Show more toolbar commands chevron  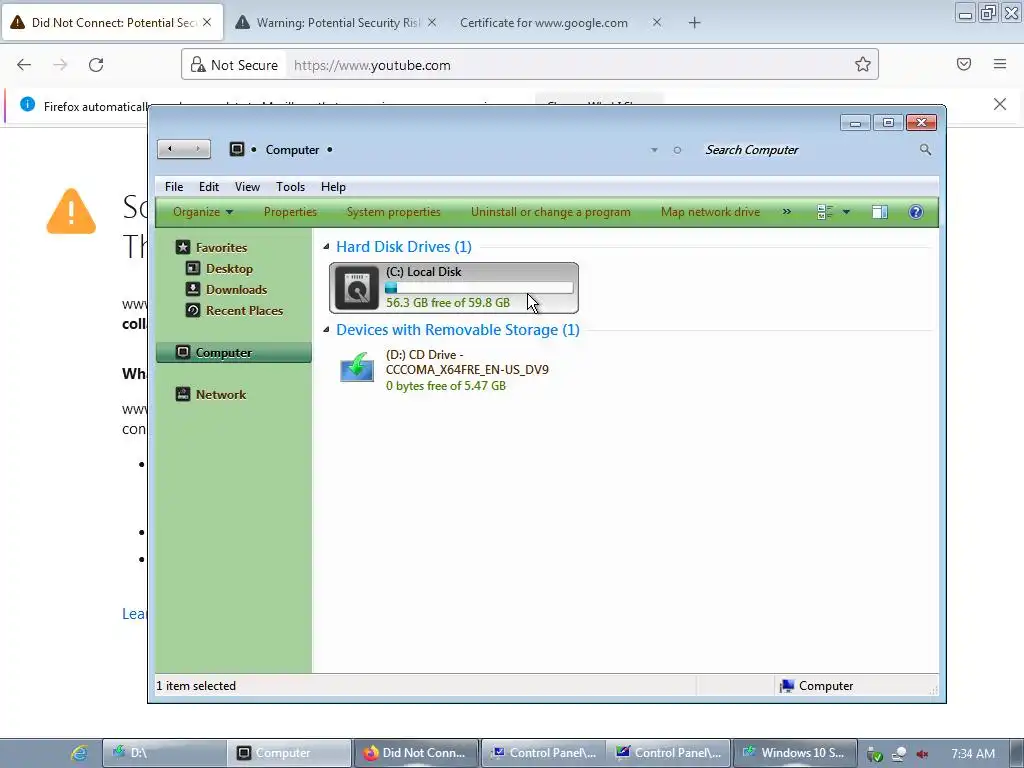[787, 212]
